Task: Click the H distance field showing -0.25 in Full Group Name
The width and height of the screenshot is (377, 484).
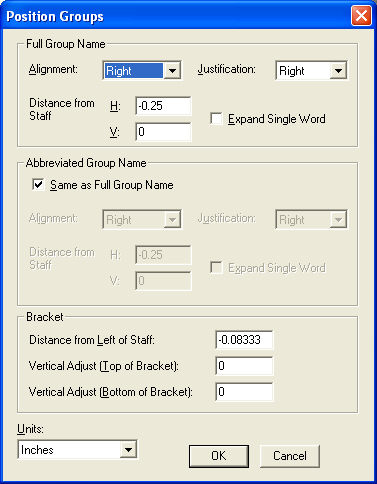Action: 163,106
